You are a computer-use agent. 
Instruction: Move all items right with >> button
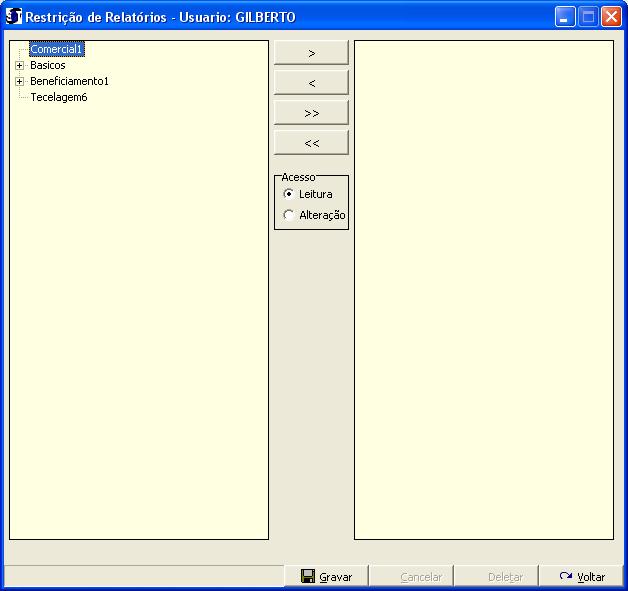pyautogui.click(x=311, y=112)
